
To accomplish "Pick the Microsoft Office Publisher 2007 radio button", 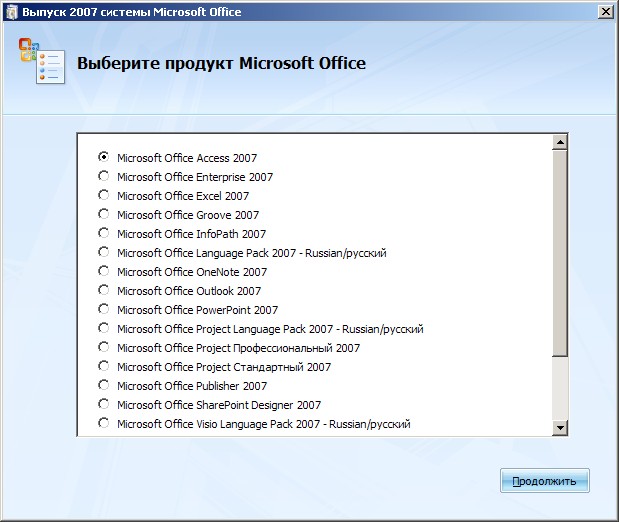I will pos(103,385).
